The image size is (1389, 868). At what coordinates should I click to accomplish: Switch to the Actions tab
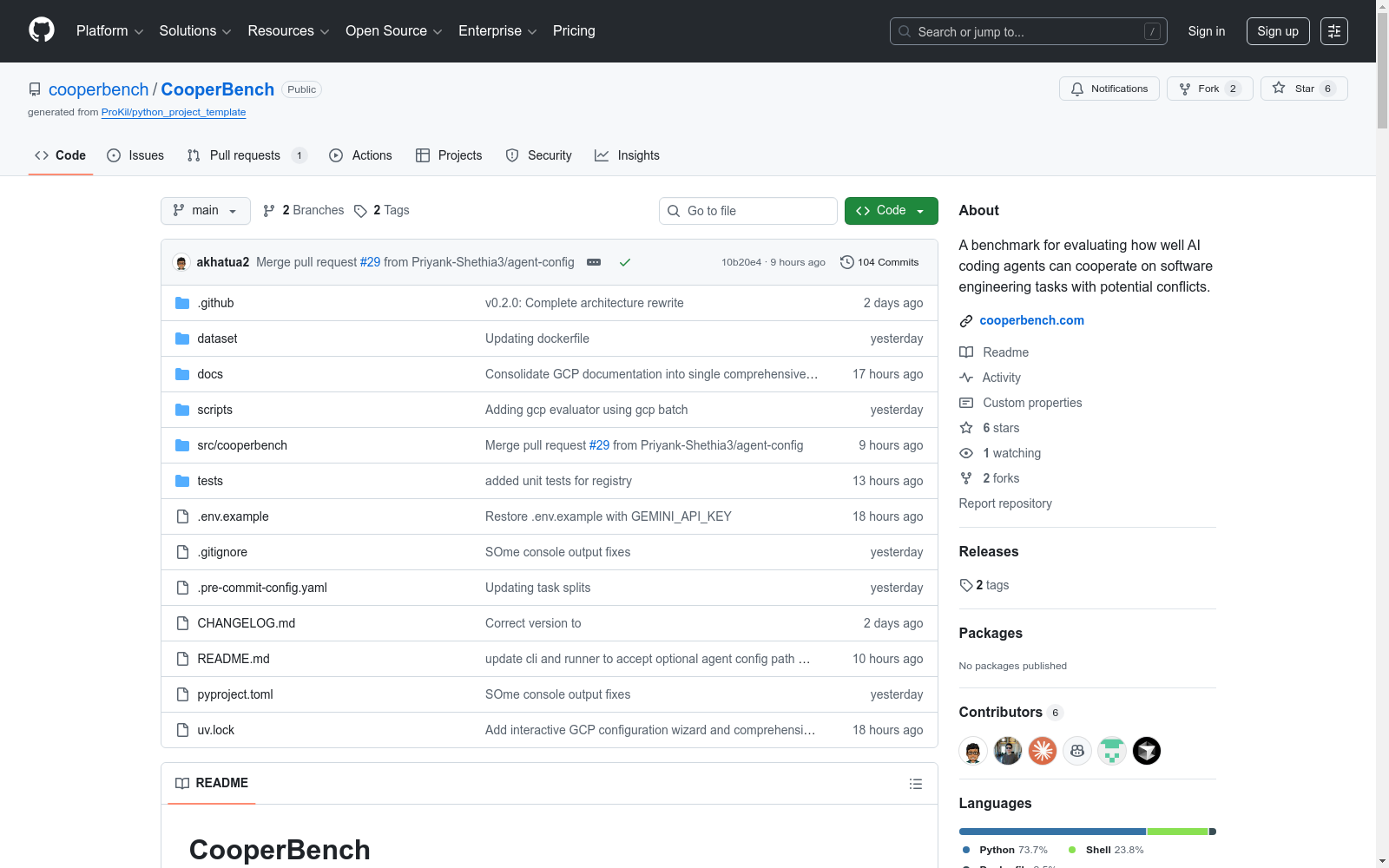click(360, 155)
